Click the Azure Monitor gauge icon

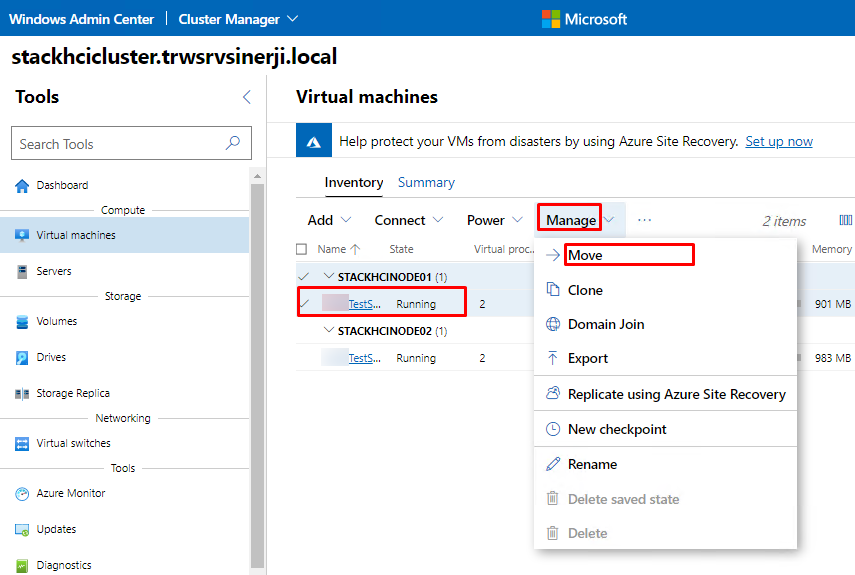coord(22,494)
